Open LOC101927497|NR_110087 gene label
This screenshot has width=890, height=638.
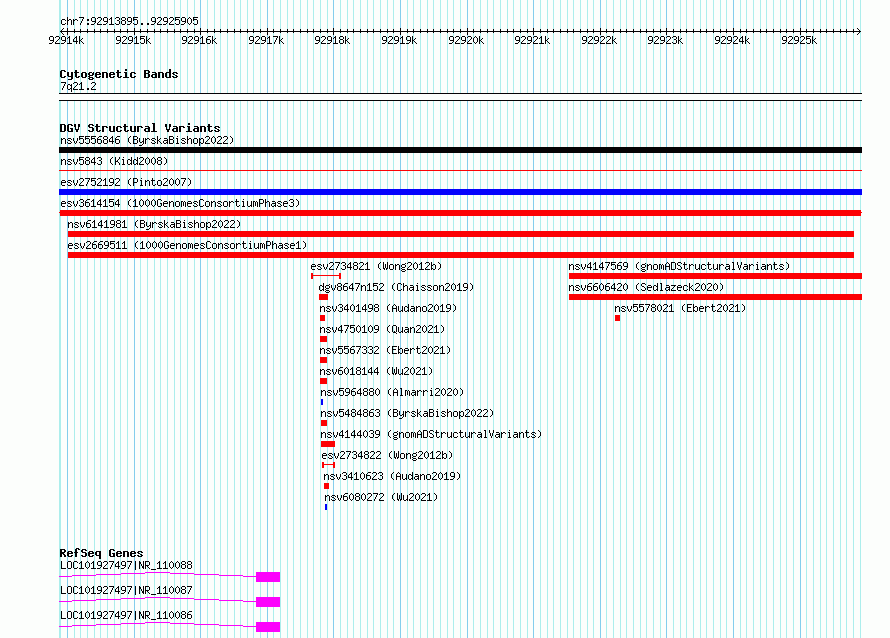tap(126, 590)
